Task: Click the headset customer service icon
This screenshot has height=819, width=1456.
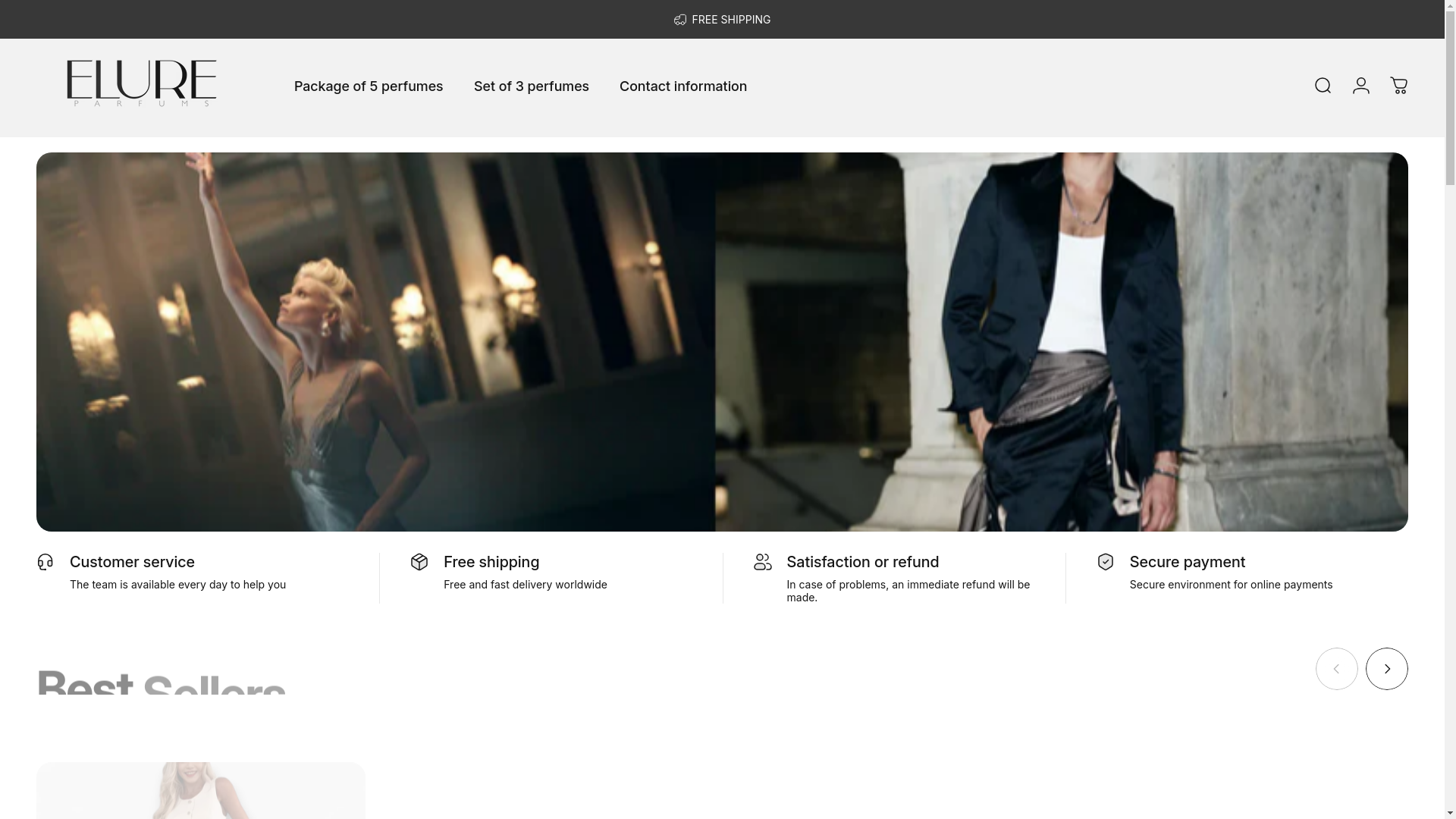Action: 45,562
